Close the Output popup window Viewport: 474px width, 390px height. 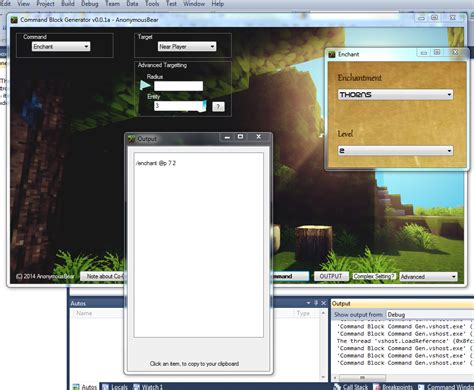pyautogui.click(x=258, y=137)
